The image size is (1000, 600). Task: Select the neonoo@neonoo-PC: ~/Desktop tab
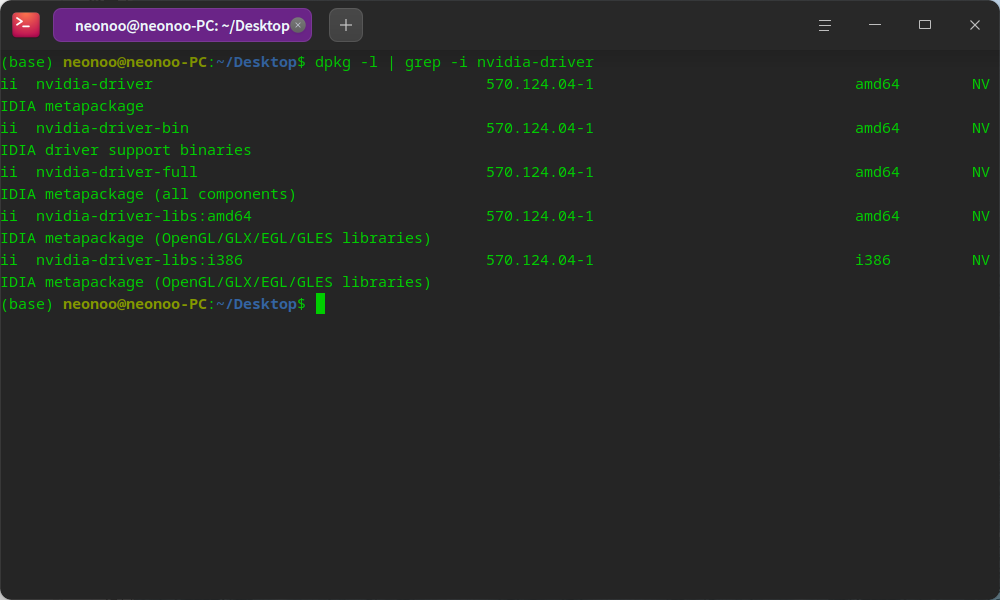(182, 25)
